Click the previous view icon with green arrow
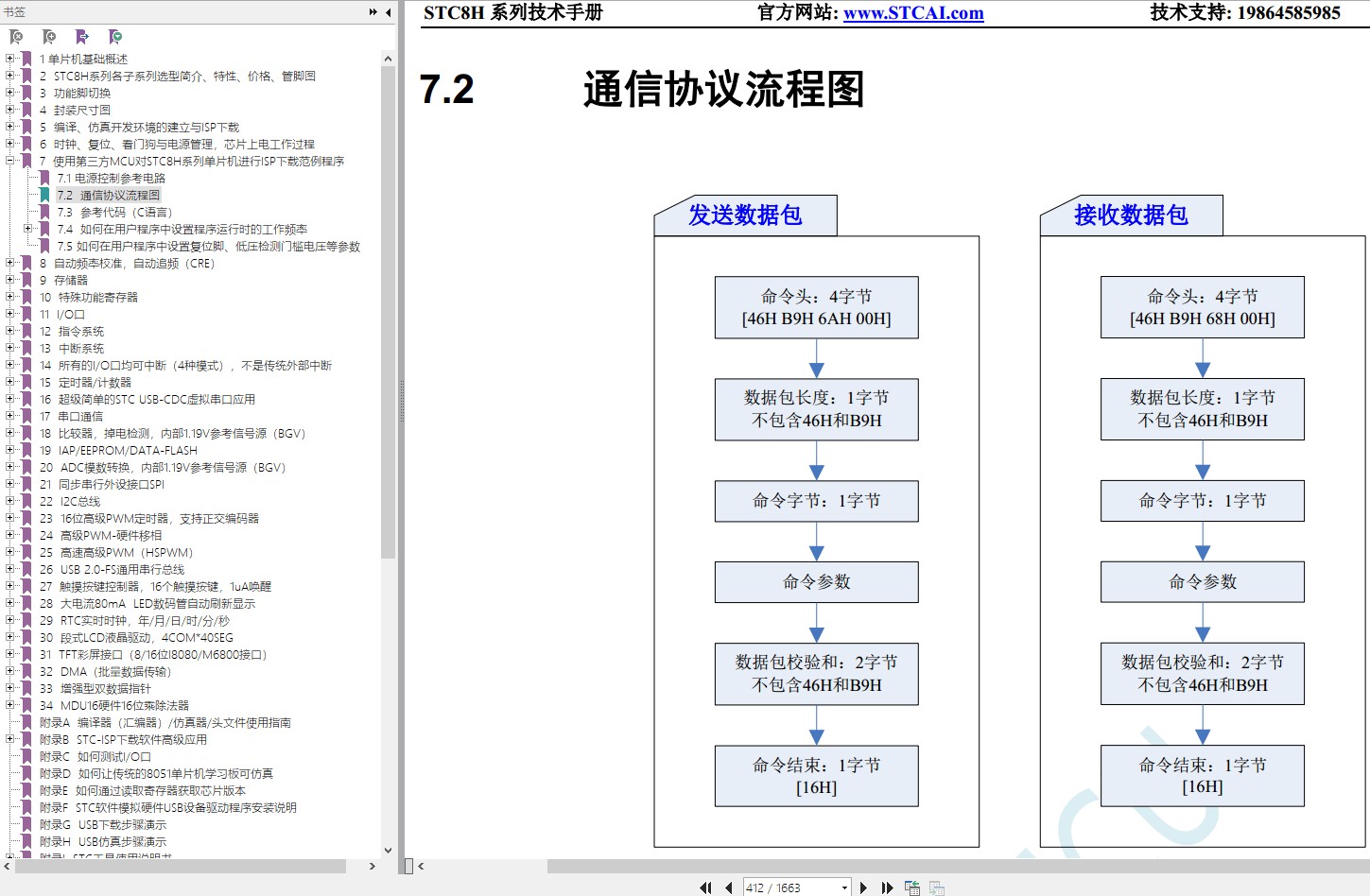This screenshot has height=896, width=1370. (912, 887)
